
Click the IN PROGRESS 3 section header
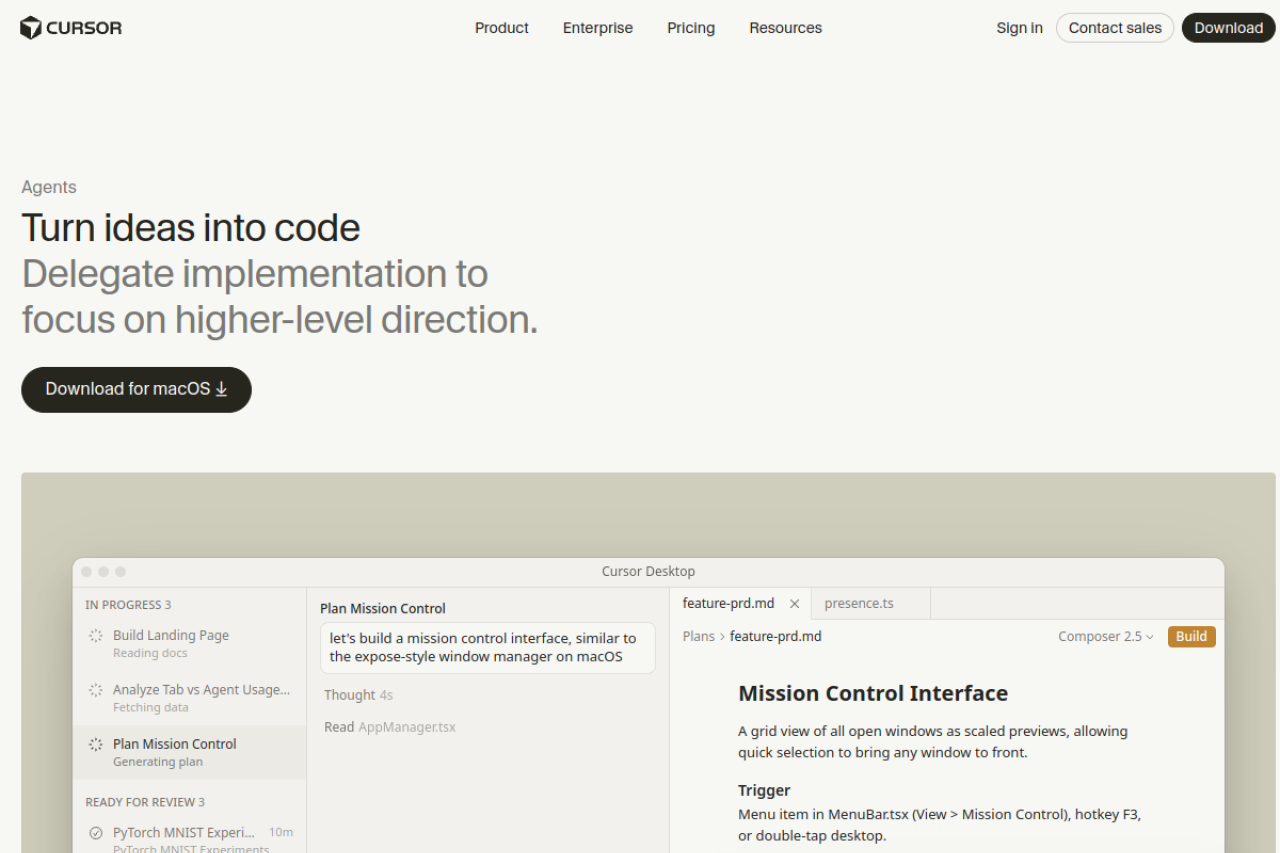click(x=128, y=605)
